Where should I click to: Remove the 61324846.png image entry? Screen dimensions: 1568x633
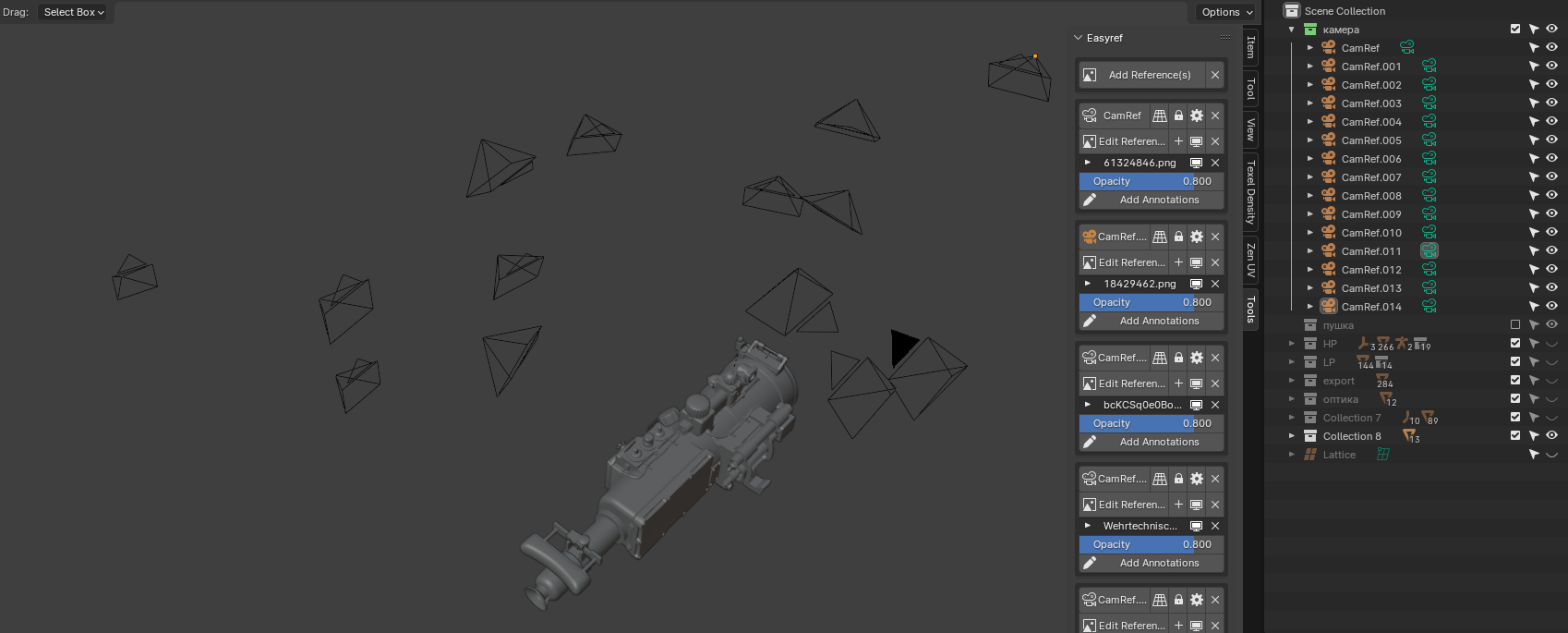point(1215,163)
